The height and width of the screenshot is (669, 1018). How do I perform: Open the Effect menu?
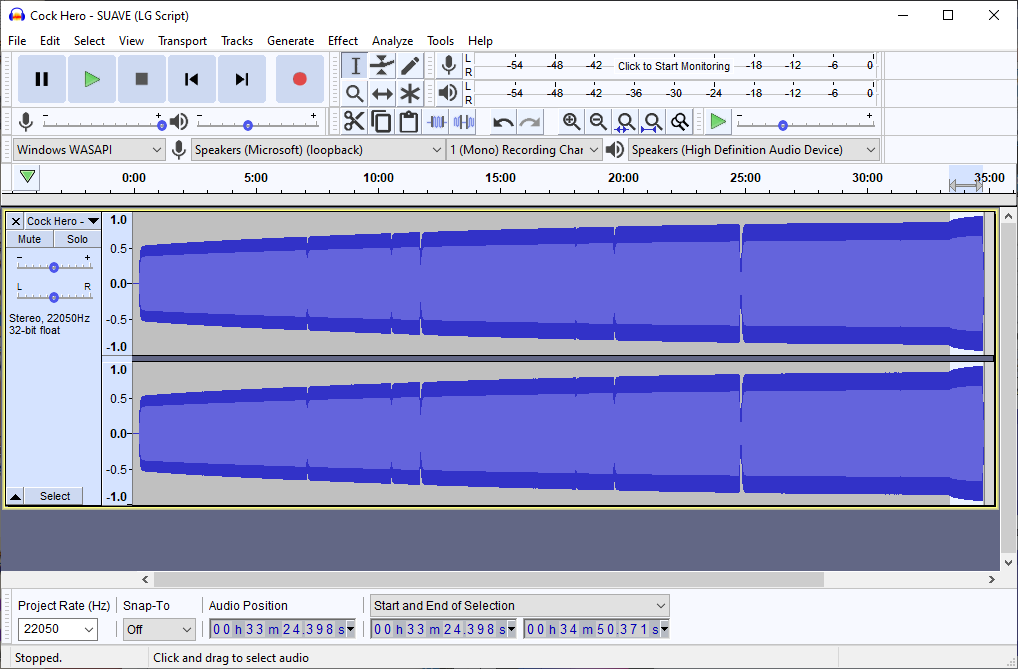[343, 40]
